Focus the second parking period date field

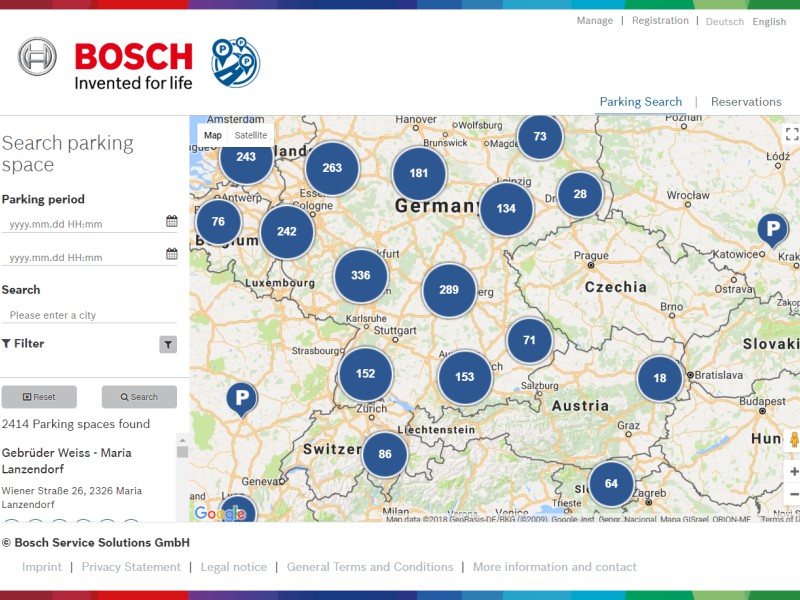click(83, 257)
